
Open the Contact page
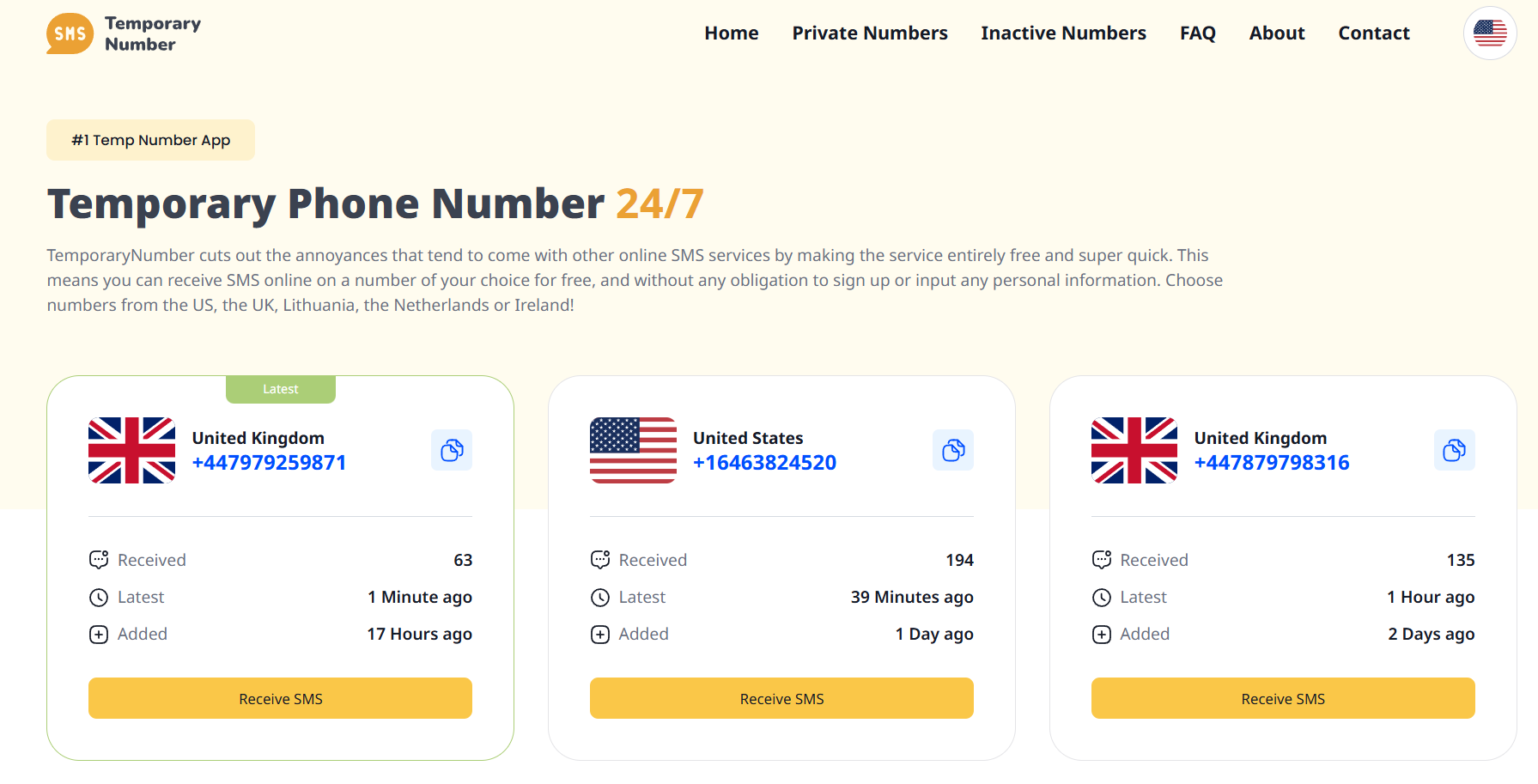click(x=1374, y=33)
